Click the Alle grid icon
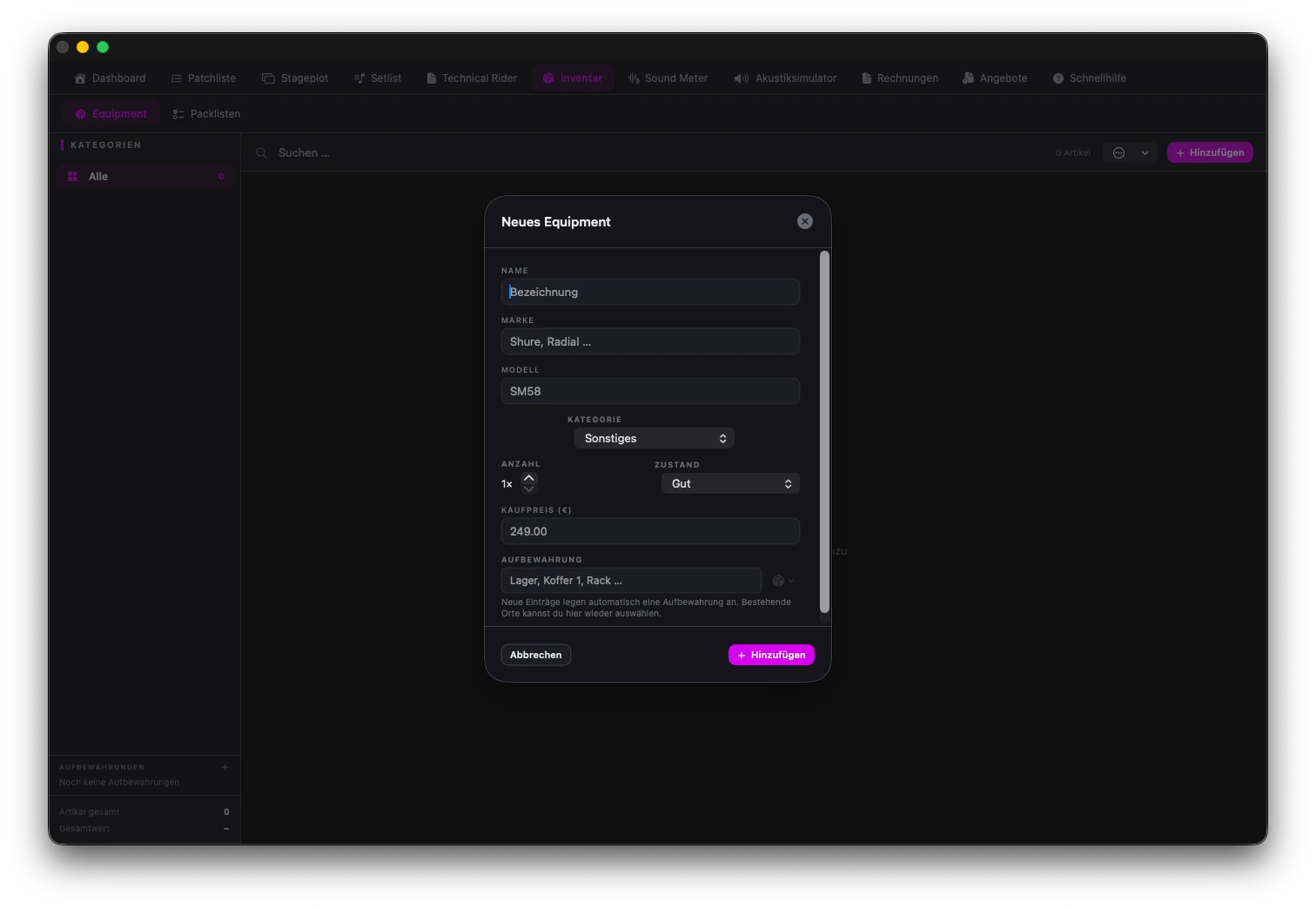Viewport: 1316px width, 909px height. click(73, 177)
